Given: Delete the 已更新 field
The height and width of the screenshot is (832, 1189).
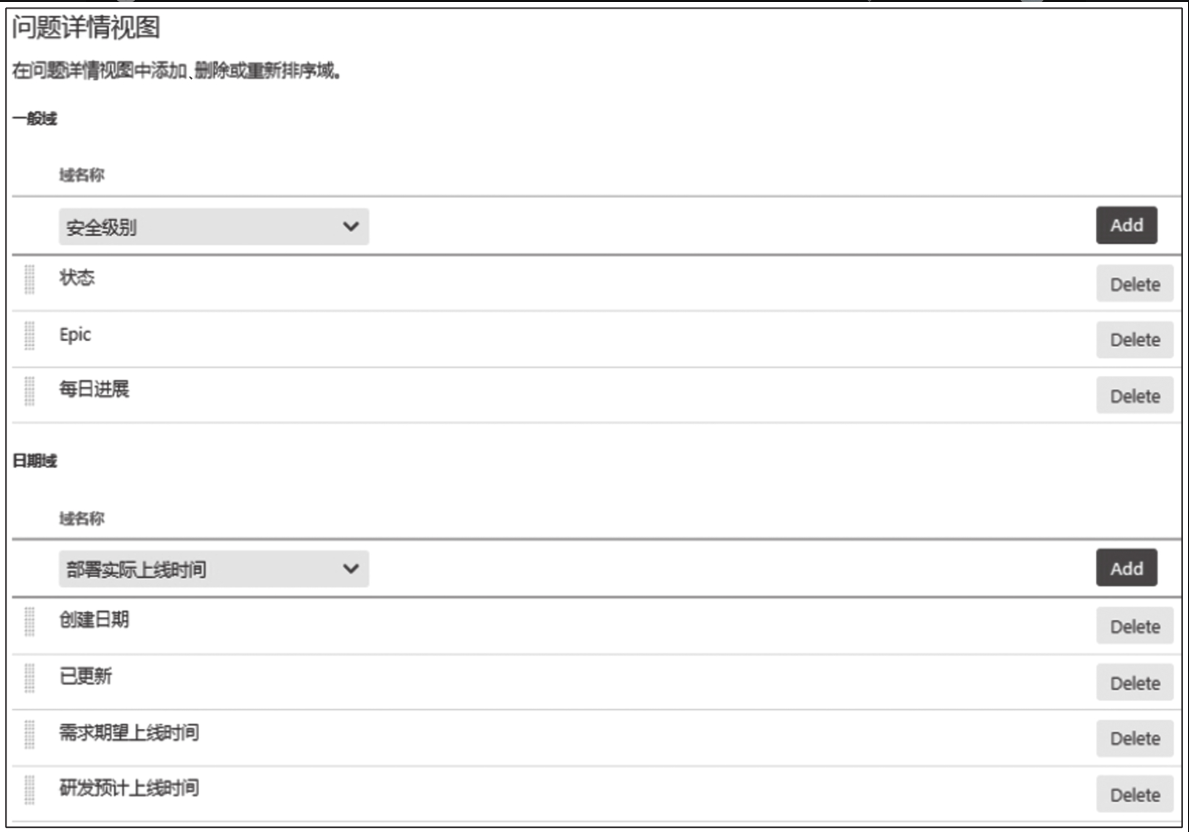Looking at the screenshot, I should (x=1134, y=683).
